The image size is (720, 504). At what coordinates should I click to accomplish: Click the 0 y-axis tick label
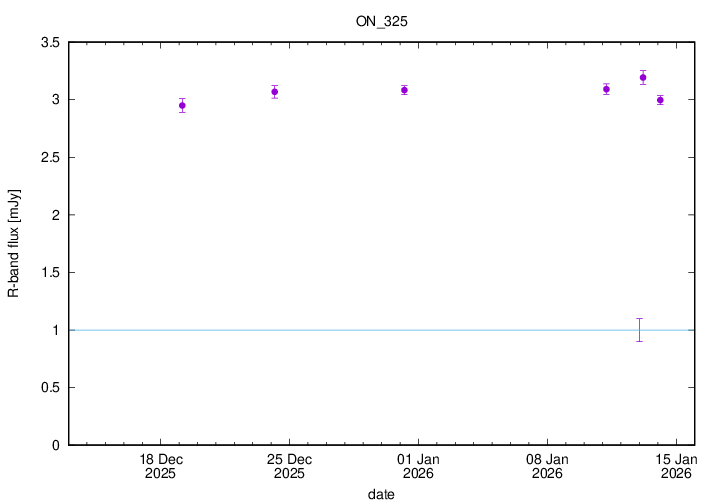tap(56, 445)
